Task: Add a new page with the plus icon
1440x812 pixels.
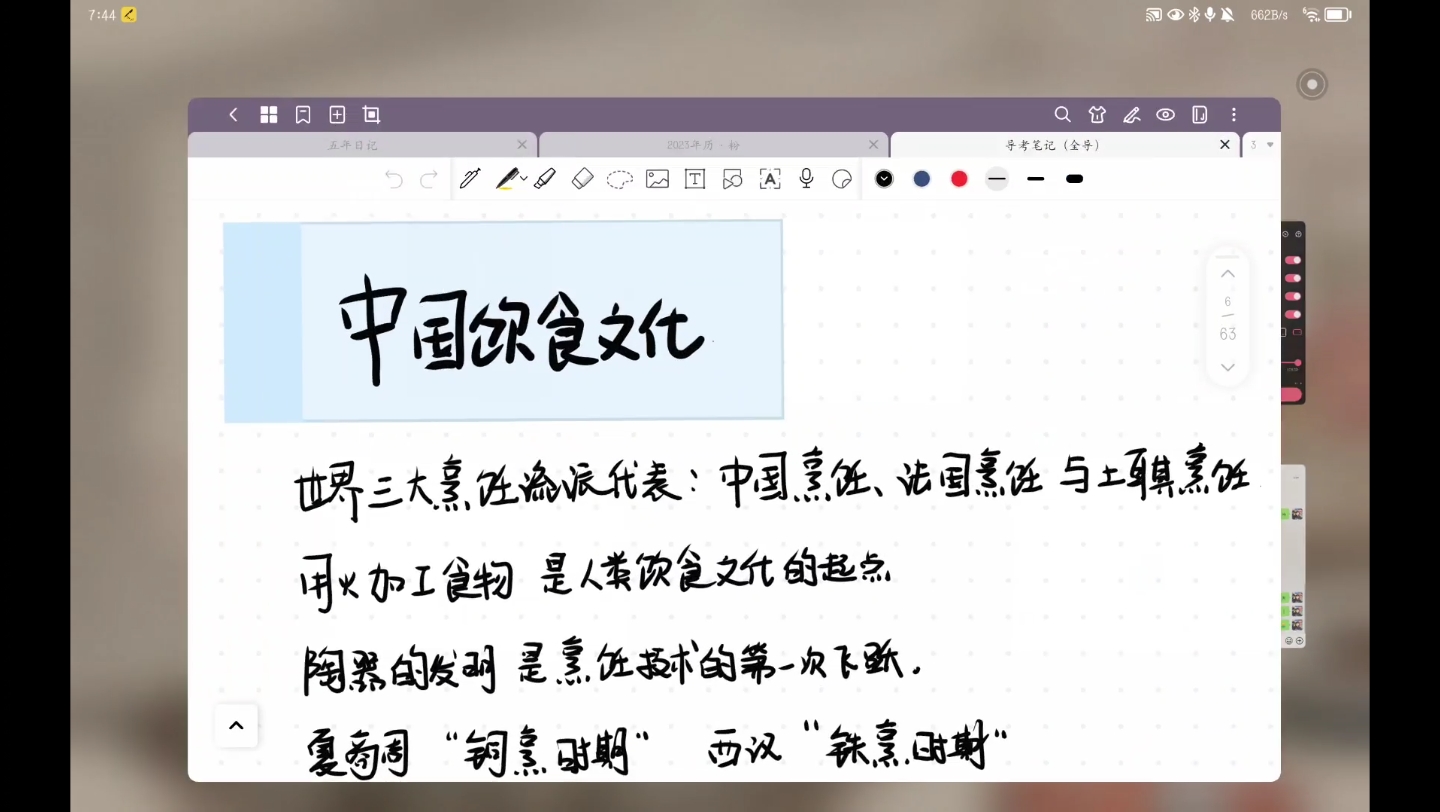Action: 337,115
